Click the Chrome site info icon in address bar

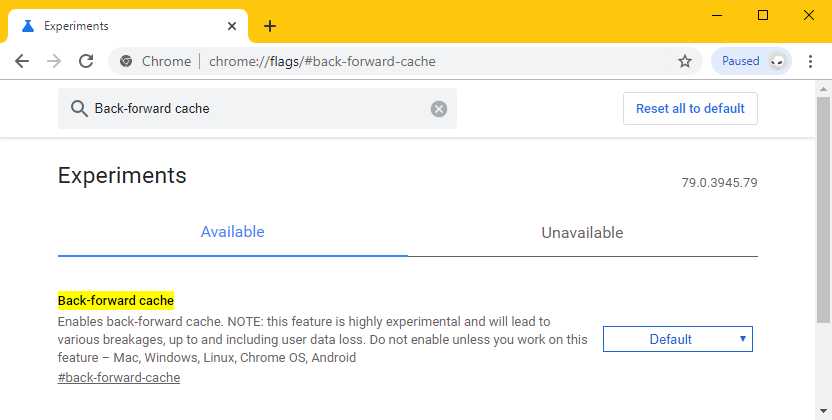pyautogui.click(x=126, y=61)
